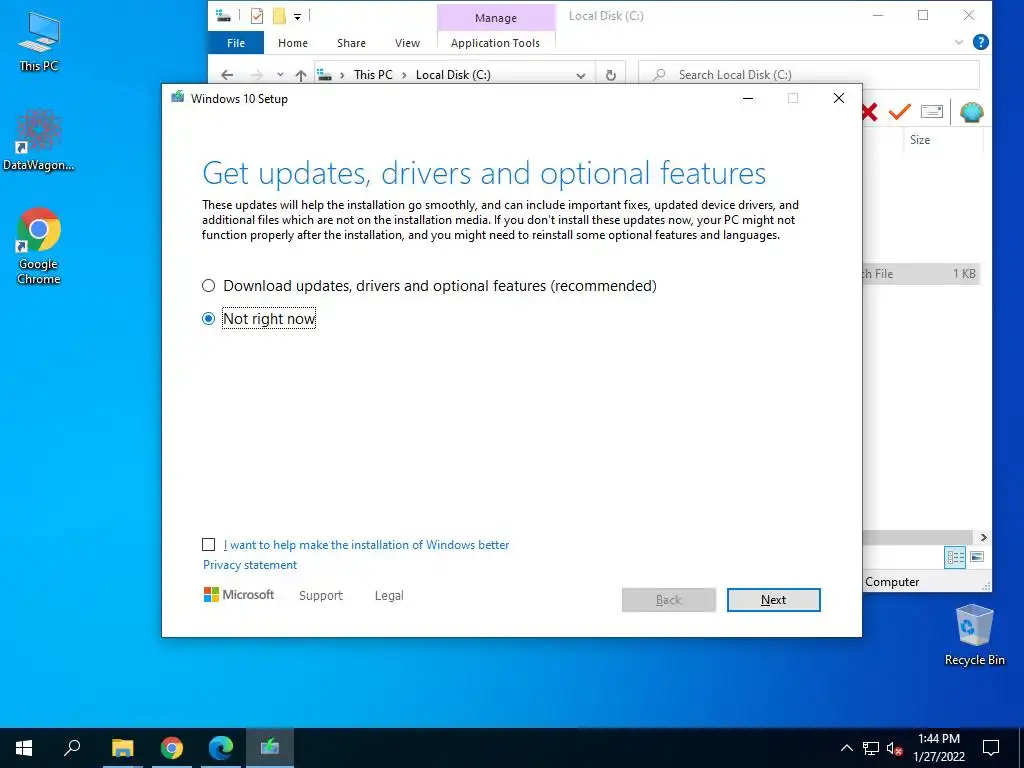This screenshot has width=1024, height=768.
Task: Open File Explorer from the taskbar
Action: (122, 748)
